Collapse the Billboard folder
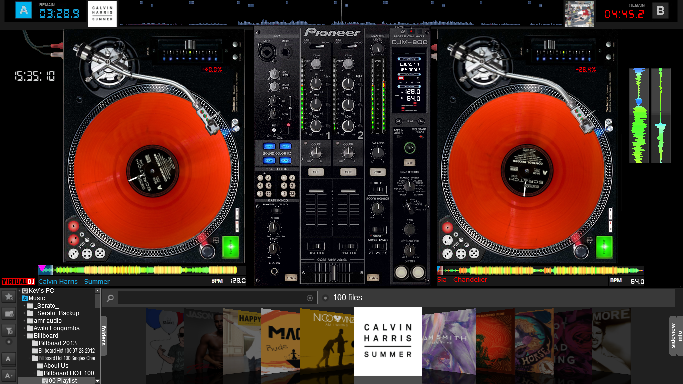683x384 pixels. coord(24,336)
